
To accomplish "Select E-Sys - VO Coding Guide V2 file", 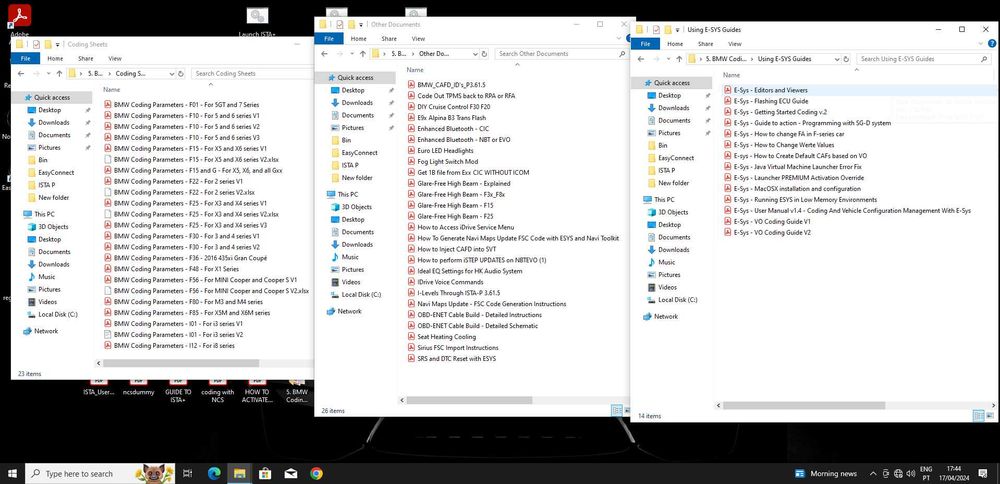I will pyautogui.click(x=767, y=233).
